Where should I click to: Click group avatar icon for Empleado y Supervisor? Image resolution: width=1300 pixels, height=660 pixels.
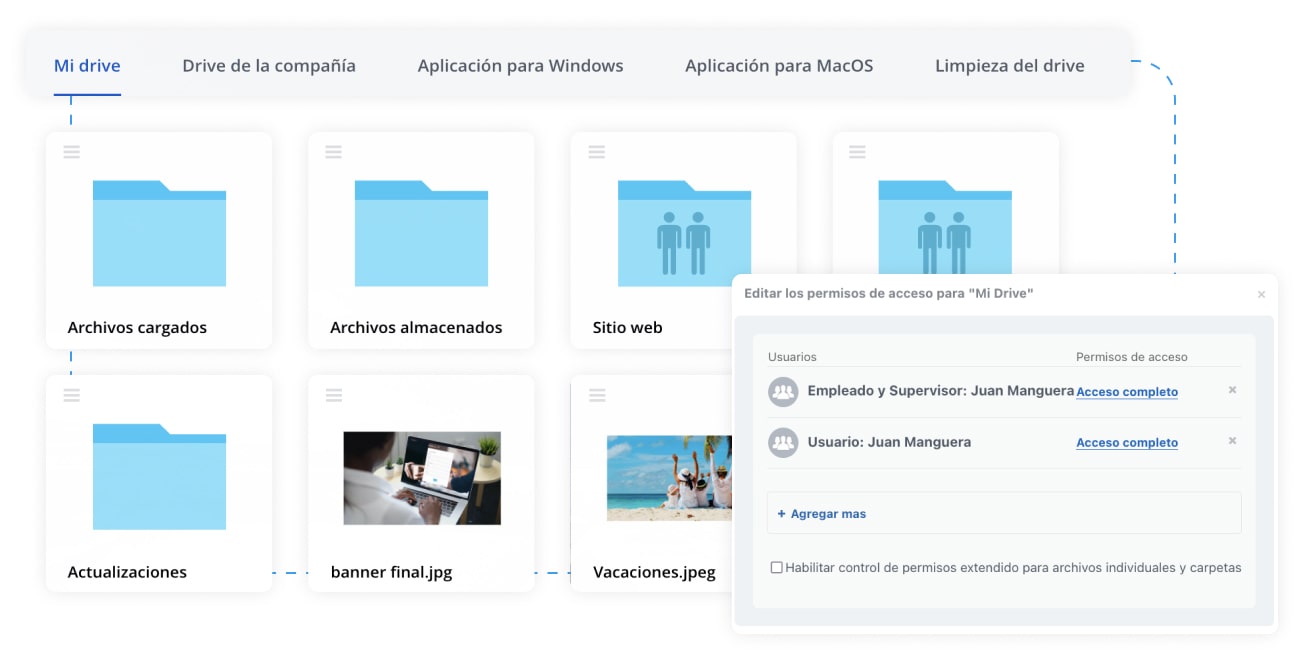(x=783, y=392)
